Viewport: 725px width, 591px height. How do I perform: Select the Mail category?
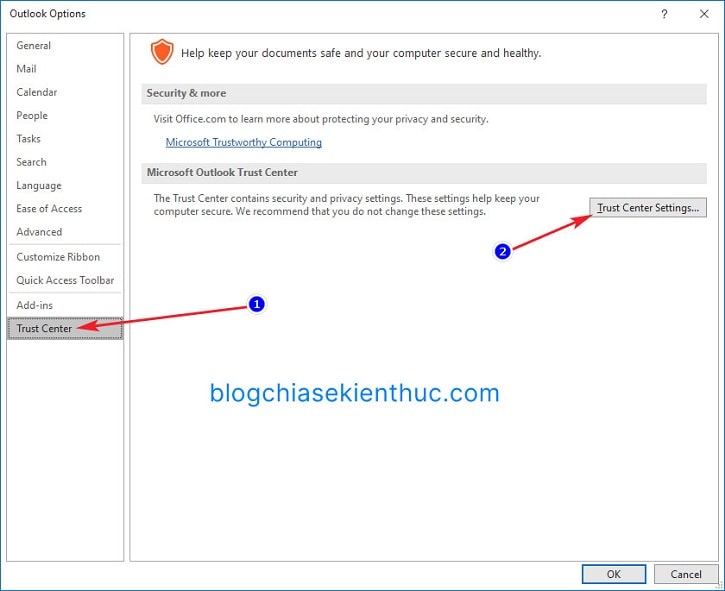[x=65, y=69]
